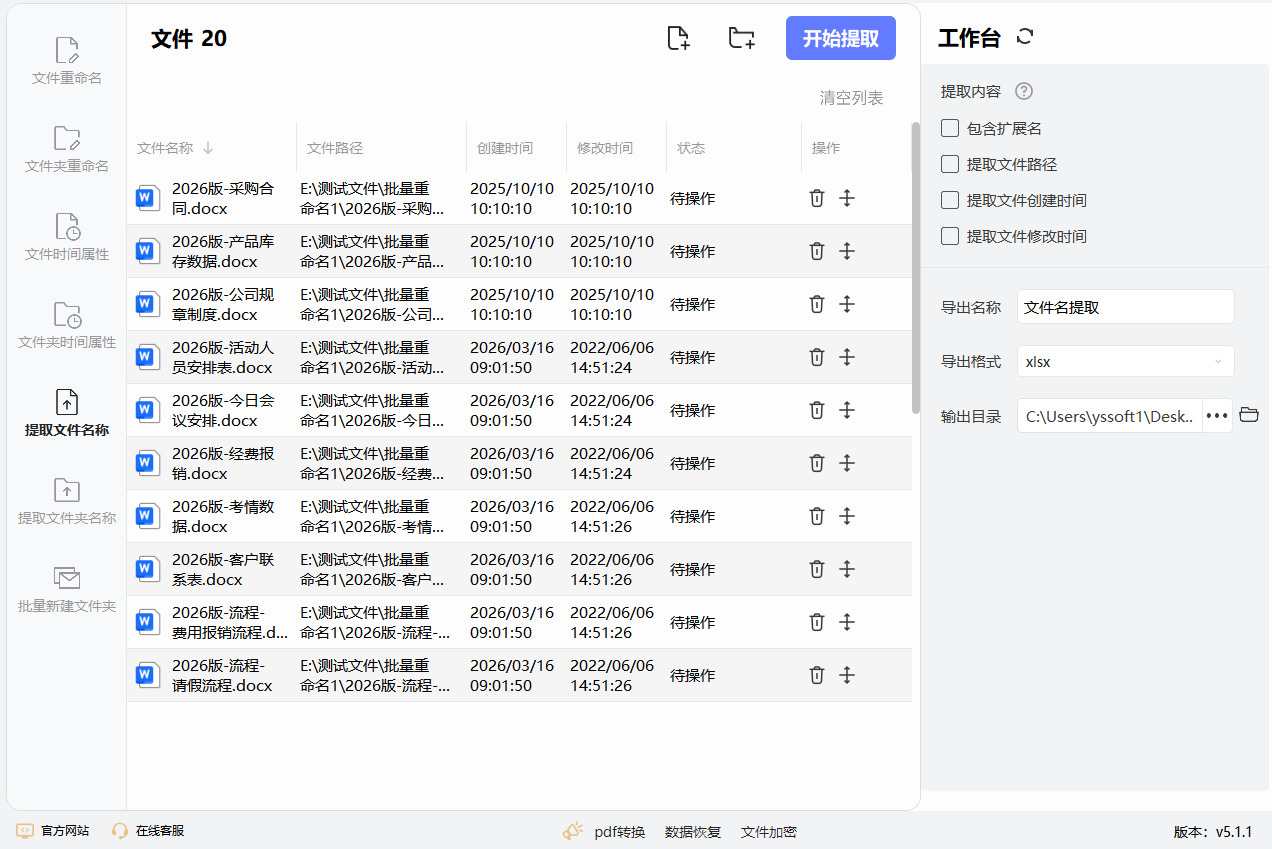The width and height of the screenshot is (1272, 849).
Task: Click 清空列表 to clear list
Action: [x=851, y=98]
